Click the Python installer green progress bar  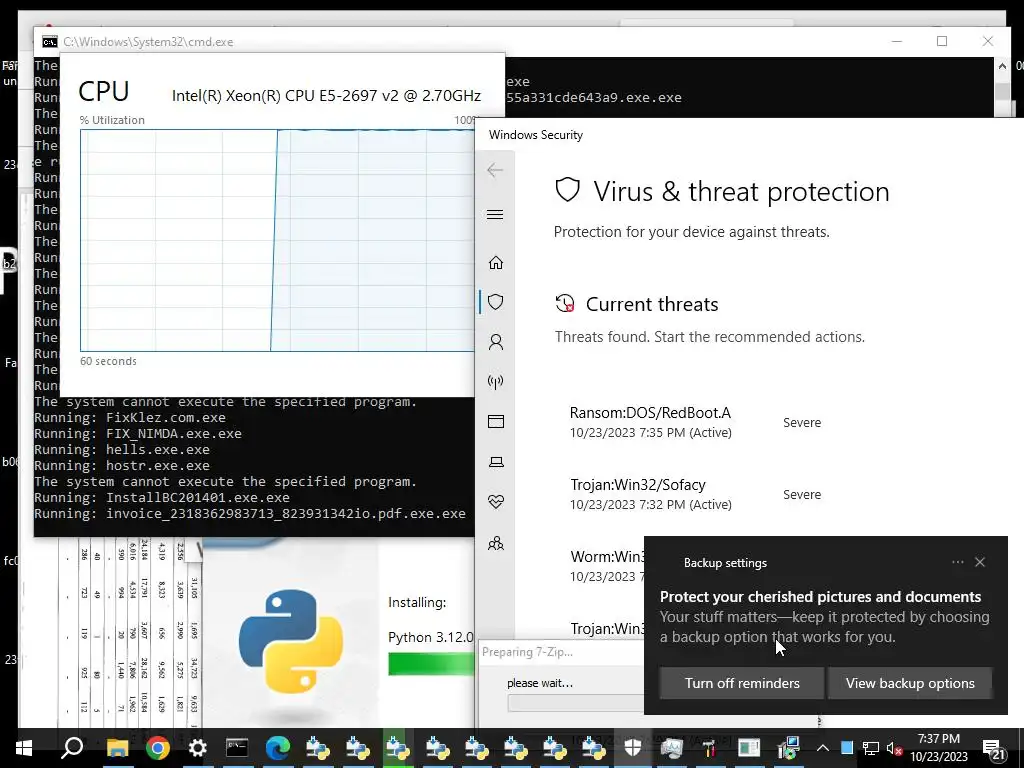click(432, 664)
